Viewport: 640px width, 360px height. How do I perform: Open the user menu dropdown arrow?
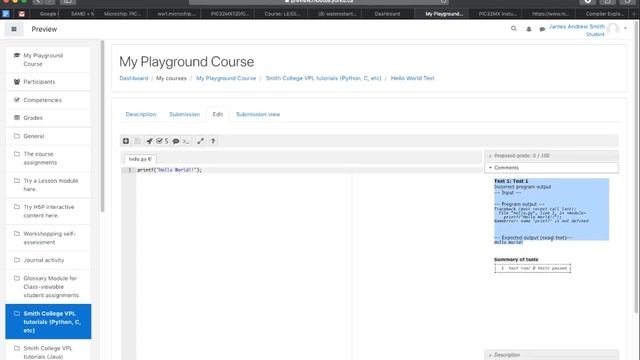click(x=625, y=29)
